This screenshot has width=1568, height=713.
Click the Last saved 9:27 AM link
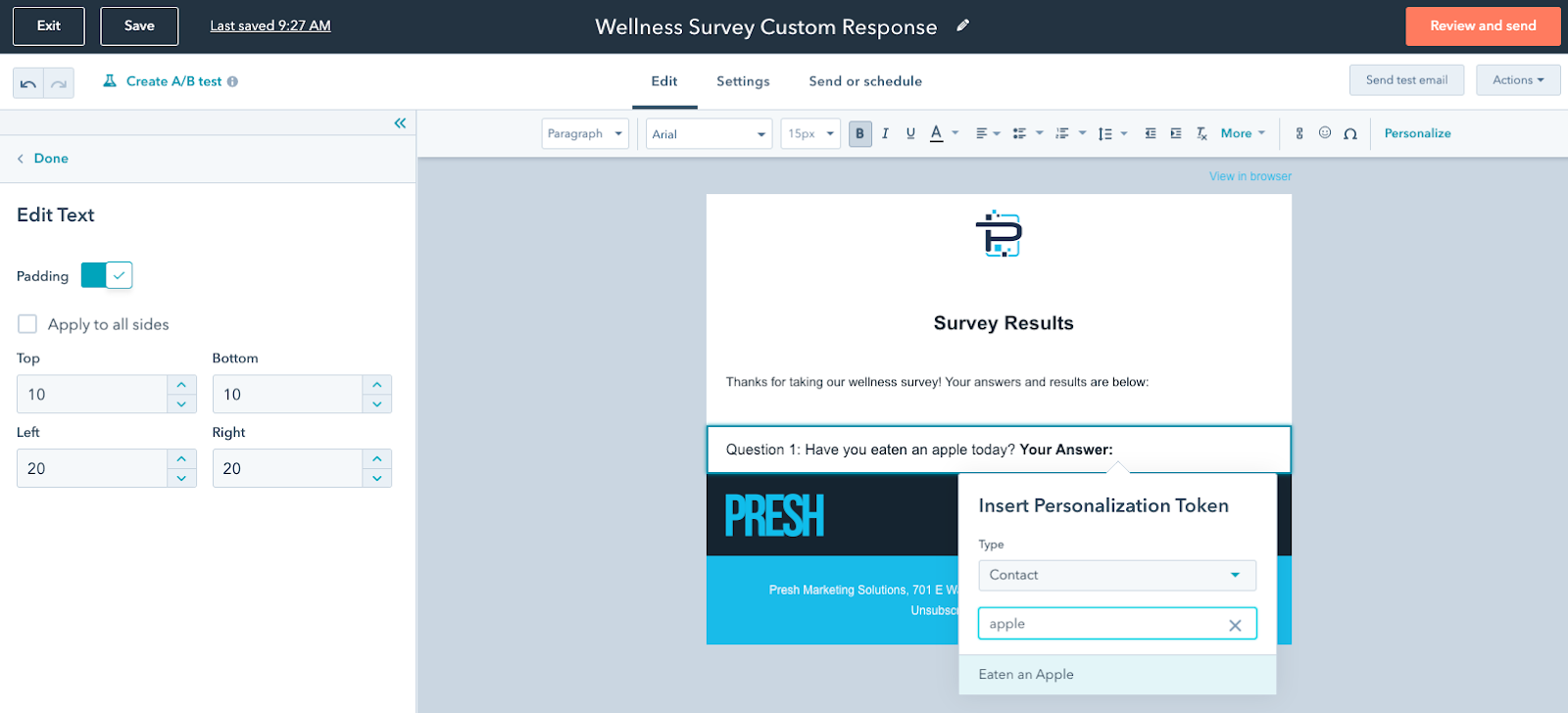click(270, 26)
